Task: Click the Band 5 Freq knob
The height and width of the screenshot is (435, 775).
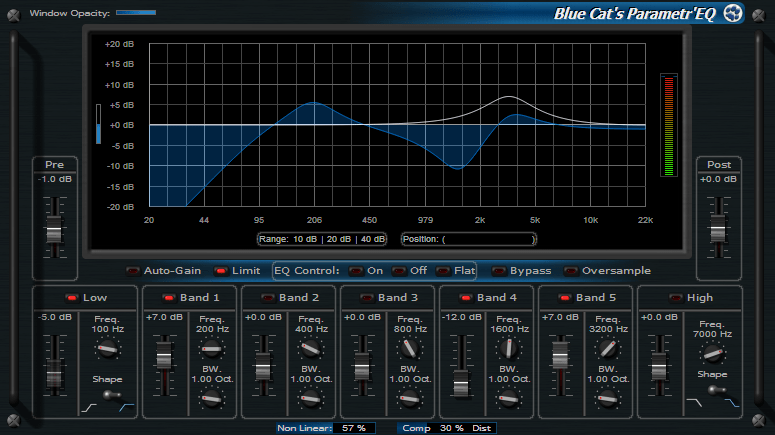Action: [607, 349]
